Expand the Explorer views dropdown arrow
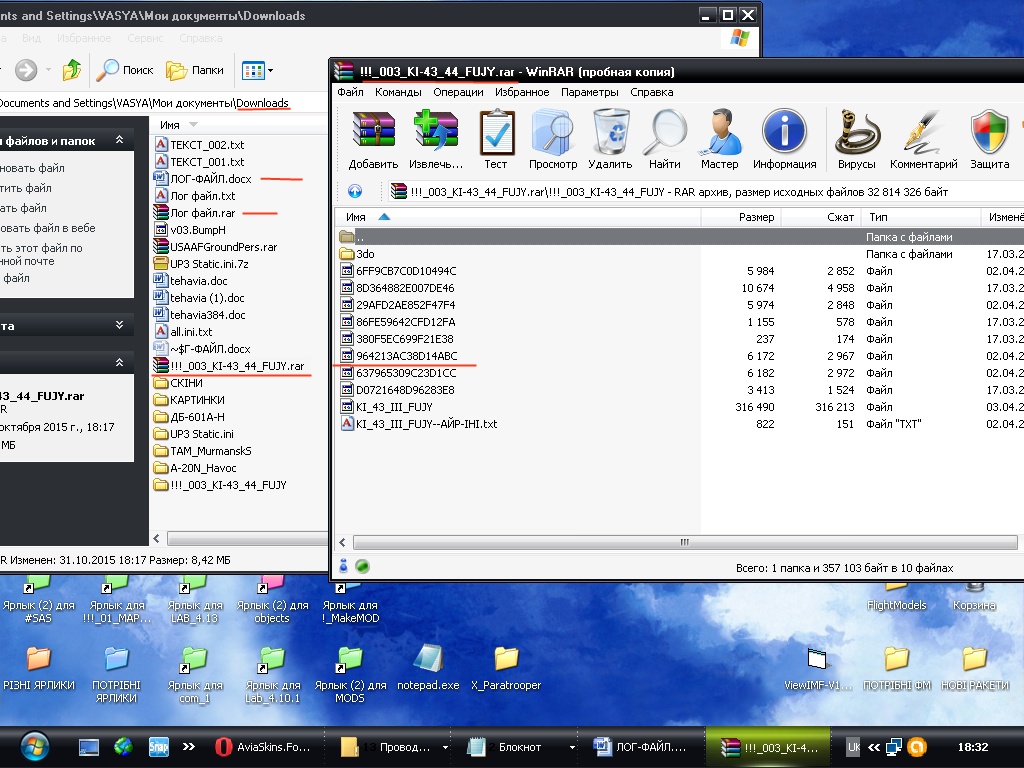This screenshot has width=1024, height=768. (270, 71)
